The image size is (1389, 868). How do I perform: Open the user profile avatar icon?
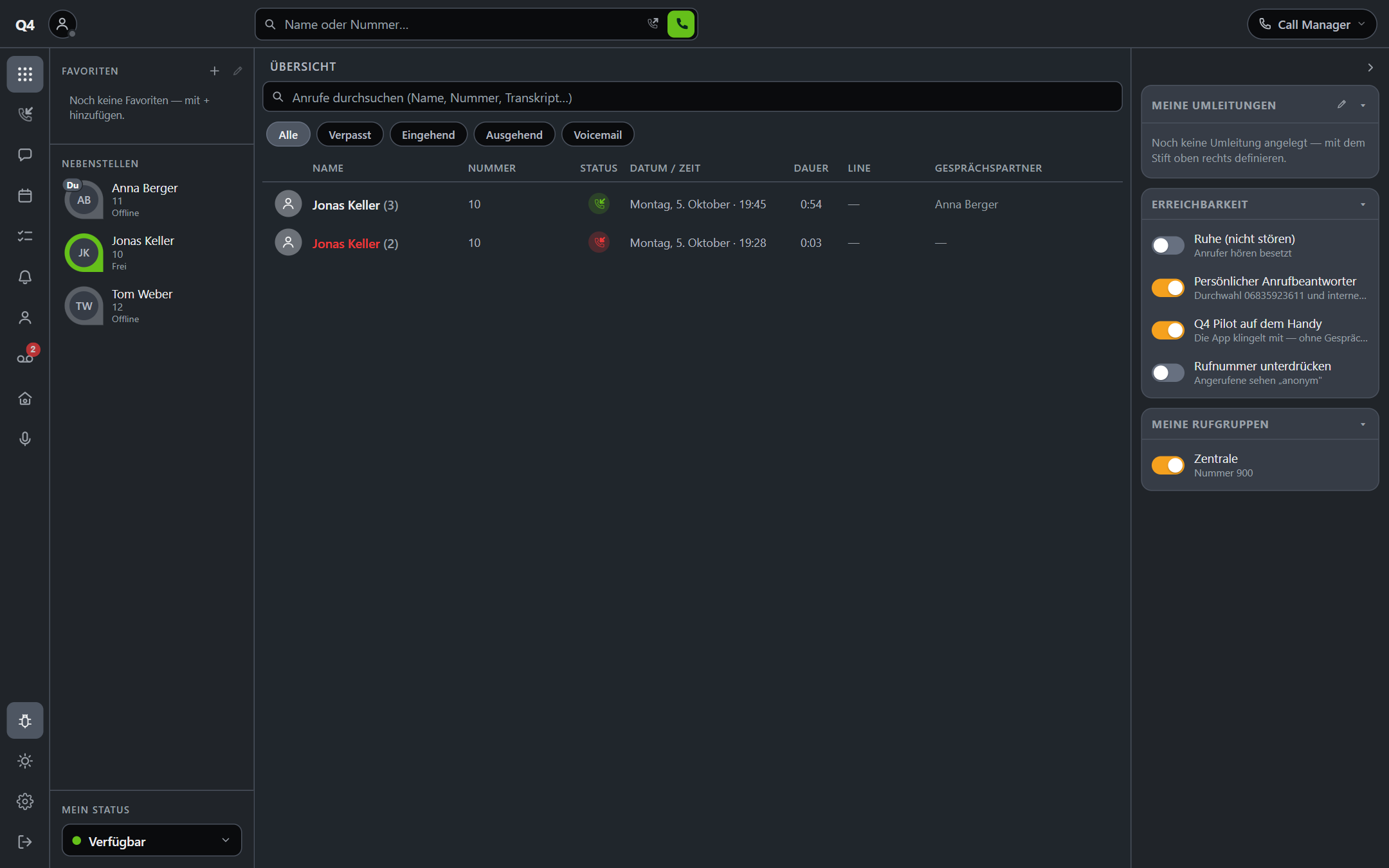pos(62,24)
